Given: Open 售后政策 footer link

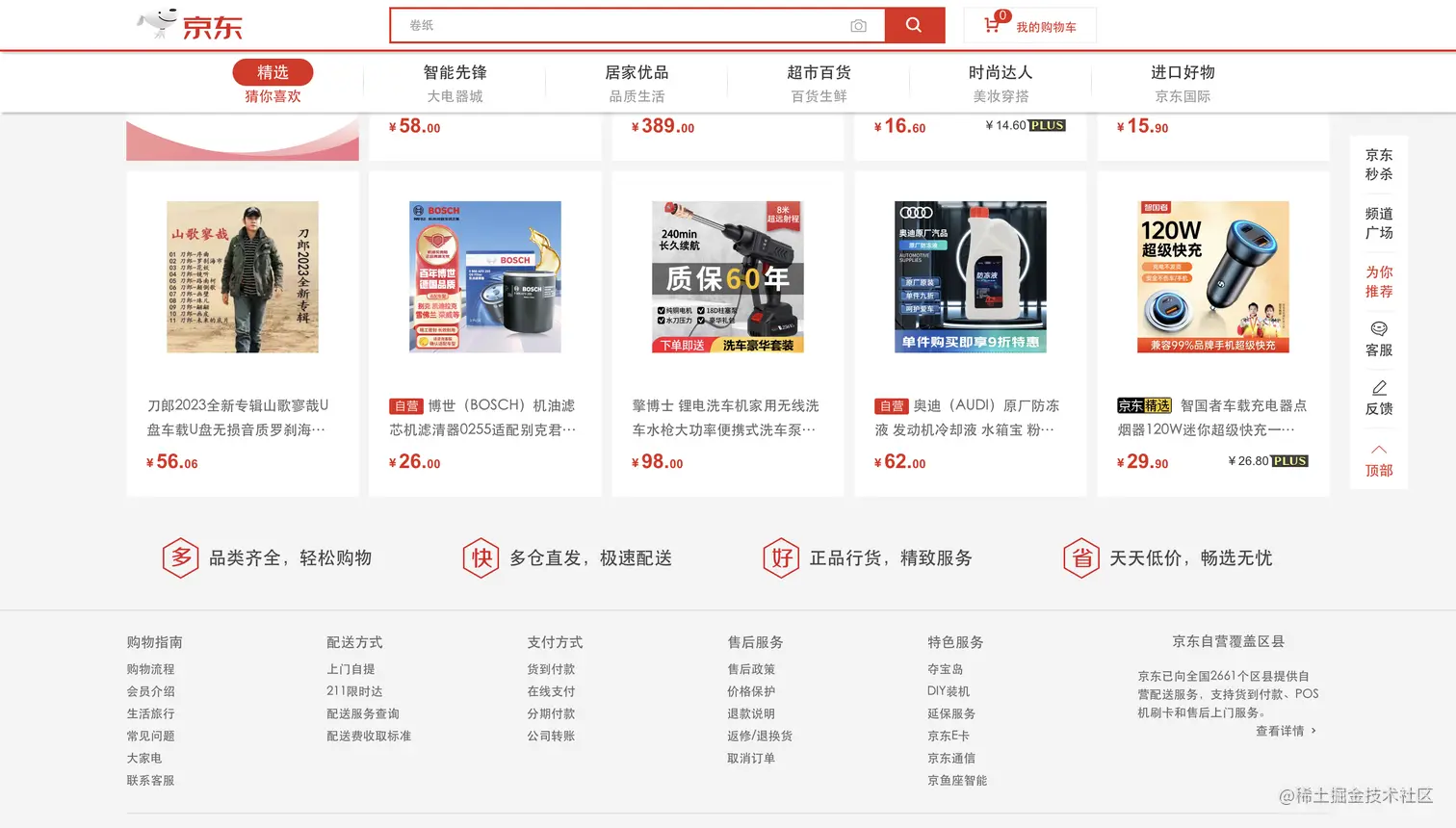Looking at the screenshot, I should click(x=751, y=669).
